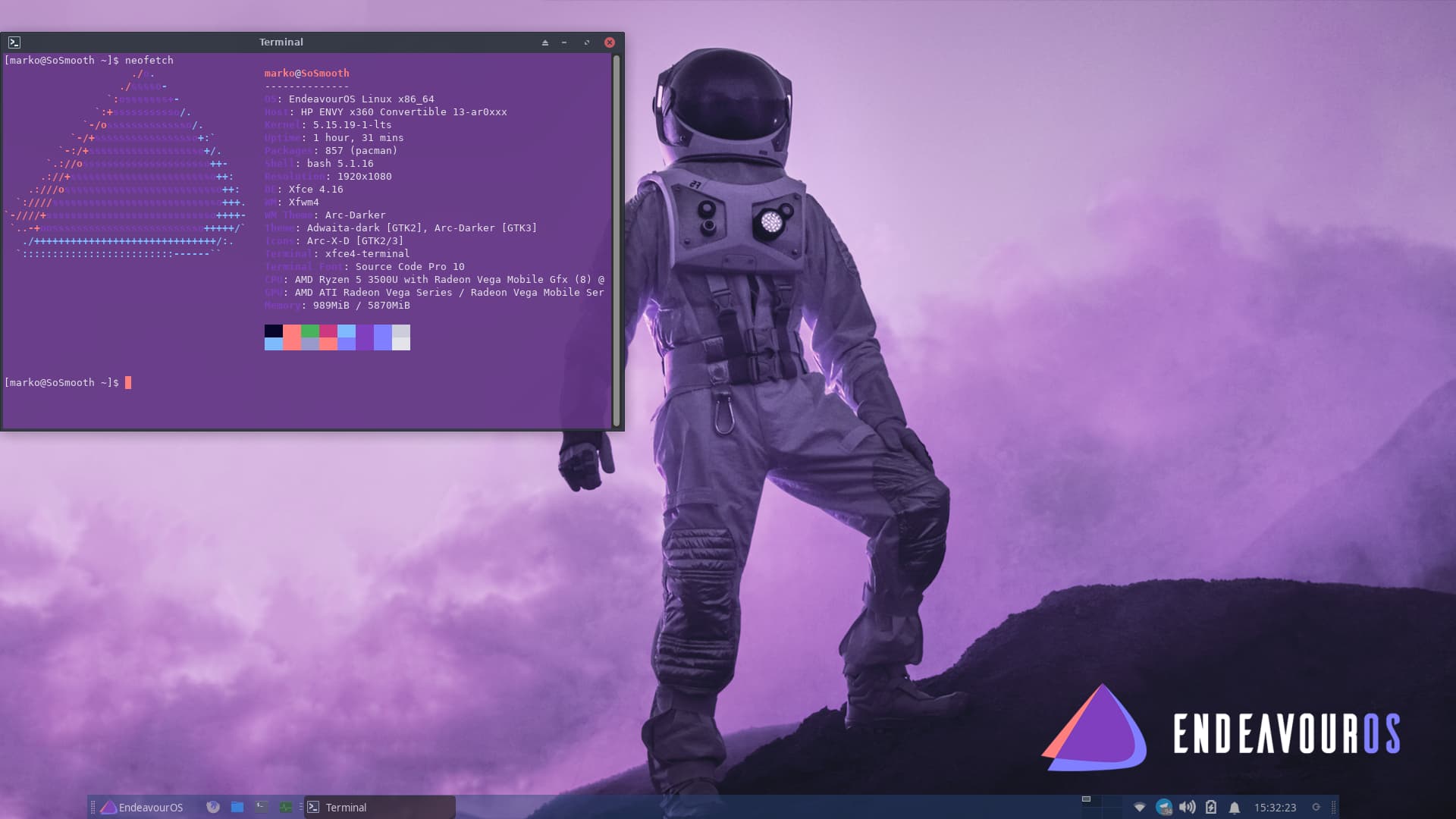Image resolution: width=1456 pixels, height=819 pixels.
Task: Close the Terminal window
Action: 609,42
